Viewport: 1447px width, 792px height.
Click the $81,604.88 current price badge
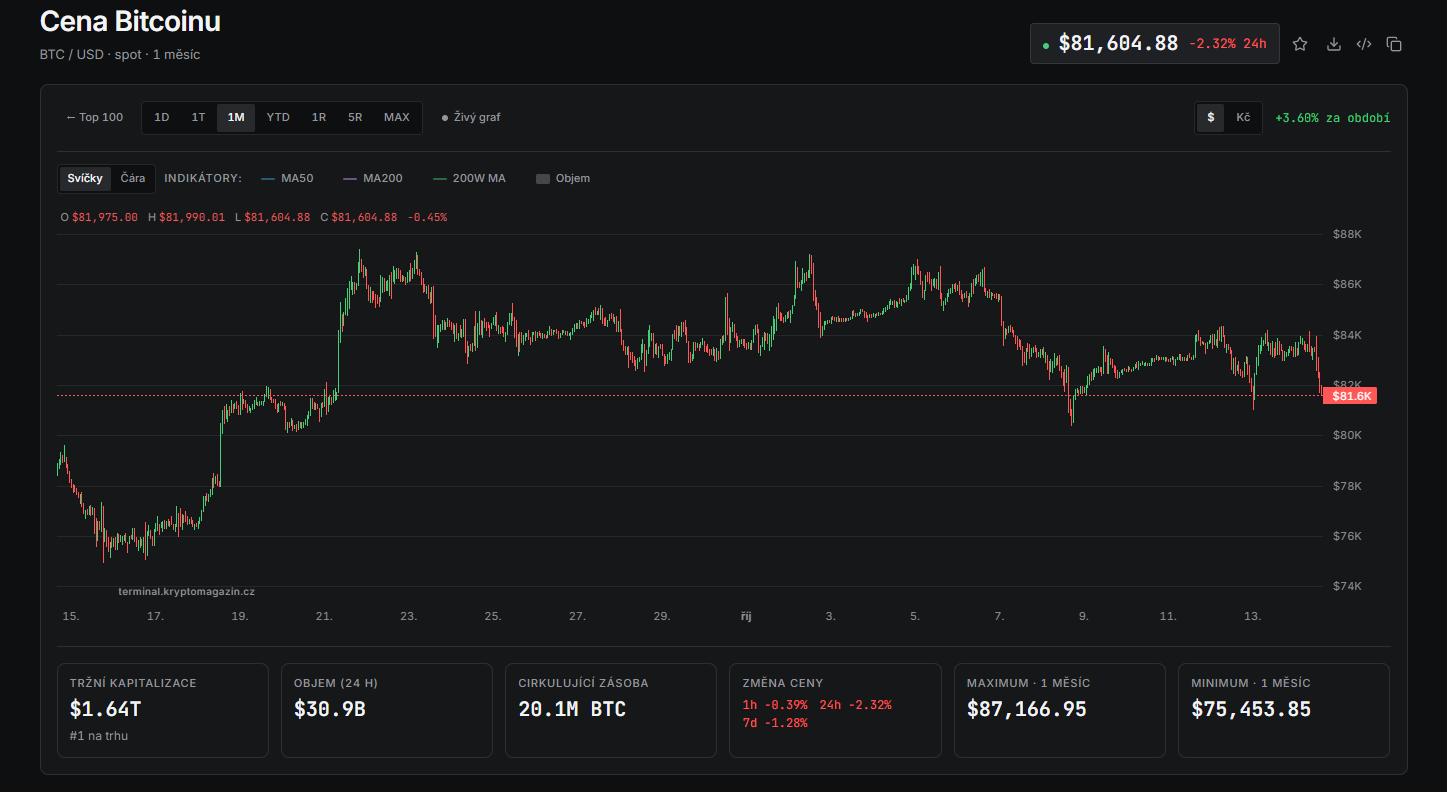pyautogui.click(x=1154, y=44)
